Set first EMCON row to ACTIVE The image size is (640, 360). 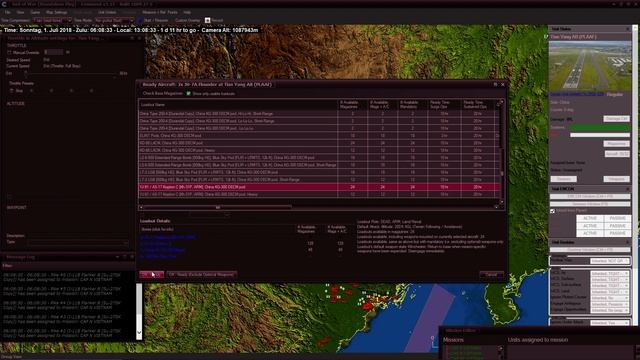[x=590, y=218]
